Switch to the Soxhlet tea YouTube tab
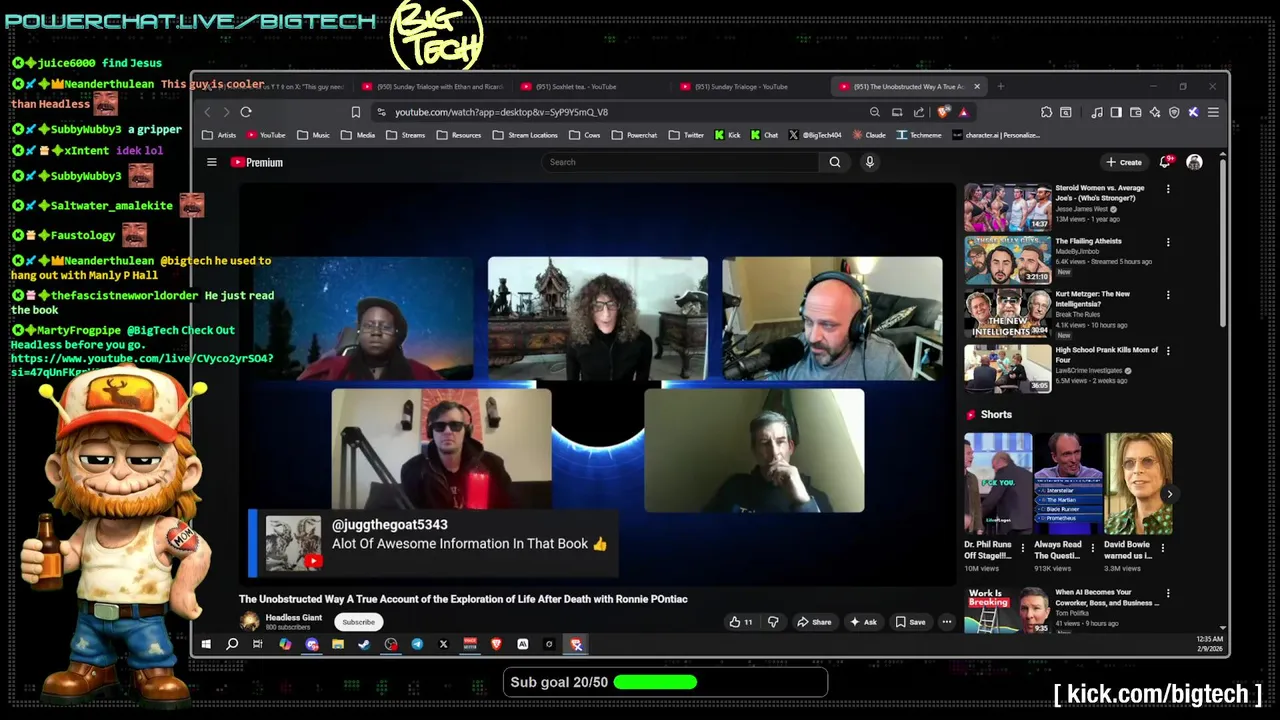Viewport: 1280px width, 720px height. click(590, 87)
